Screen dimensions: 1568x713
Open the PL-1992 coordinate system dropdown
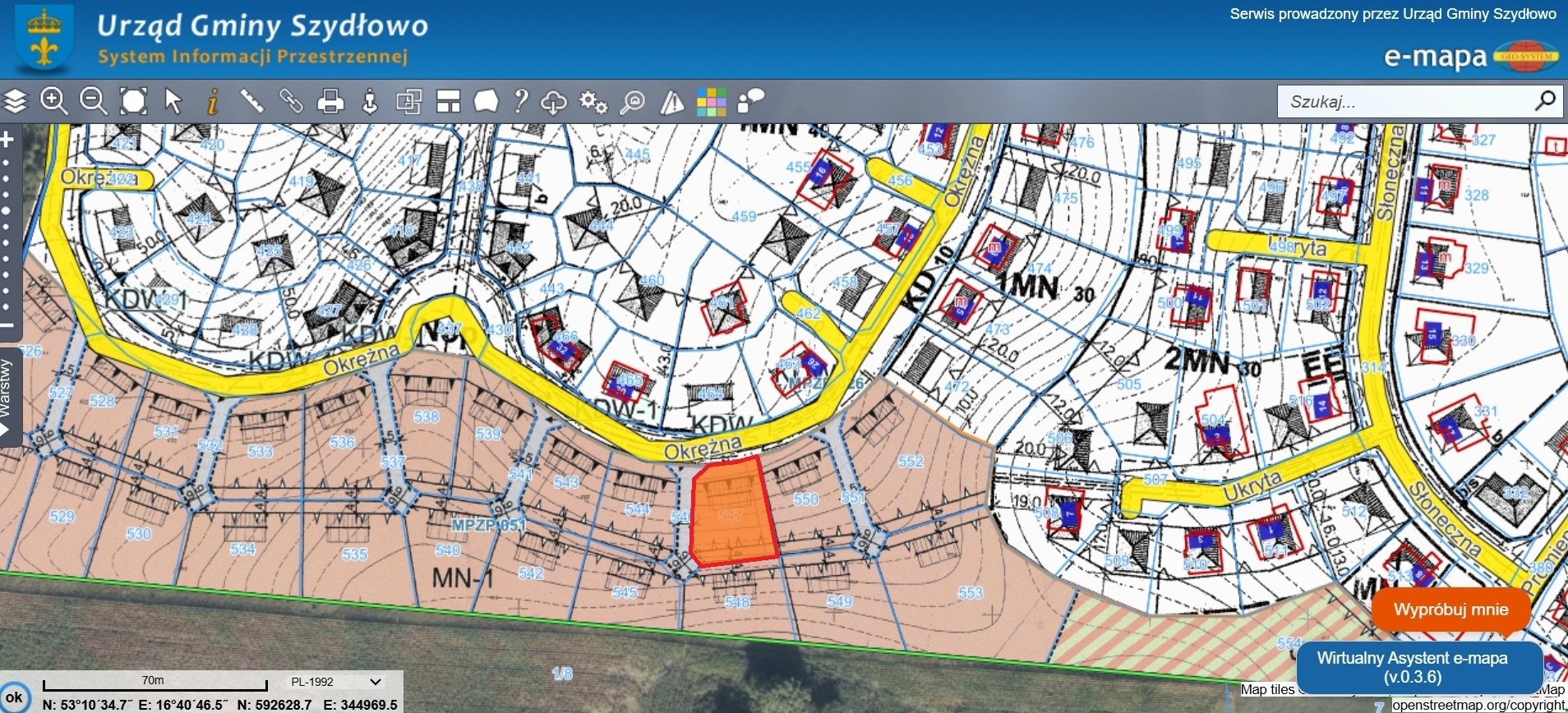337,682
